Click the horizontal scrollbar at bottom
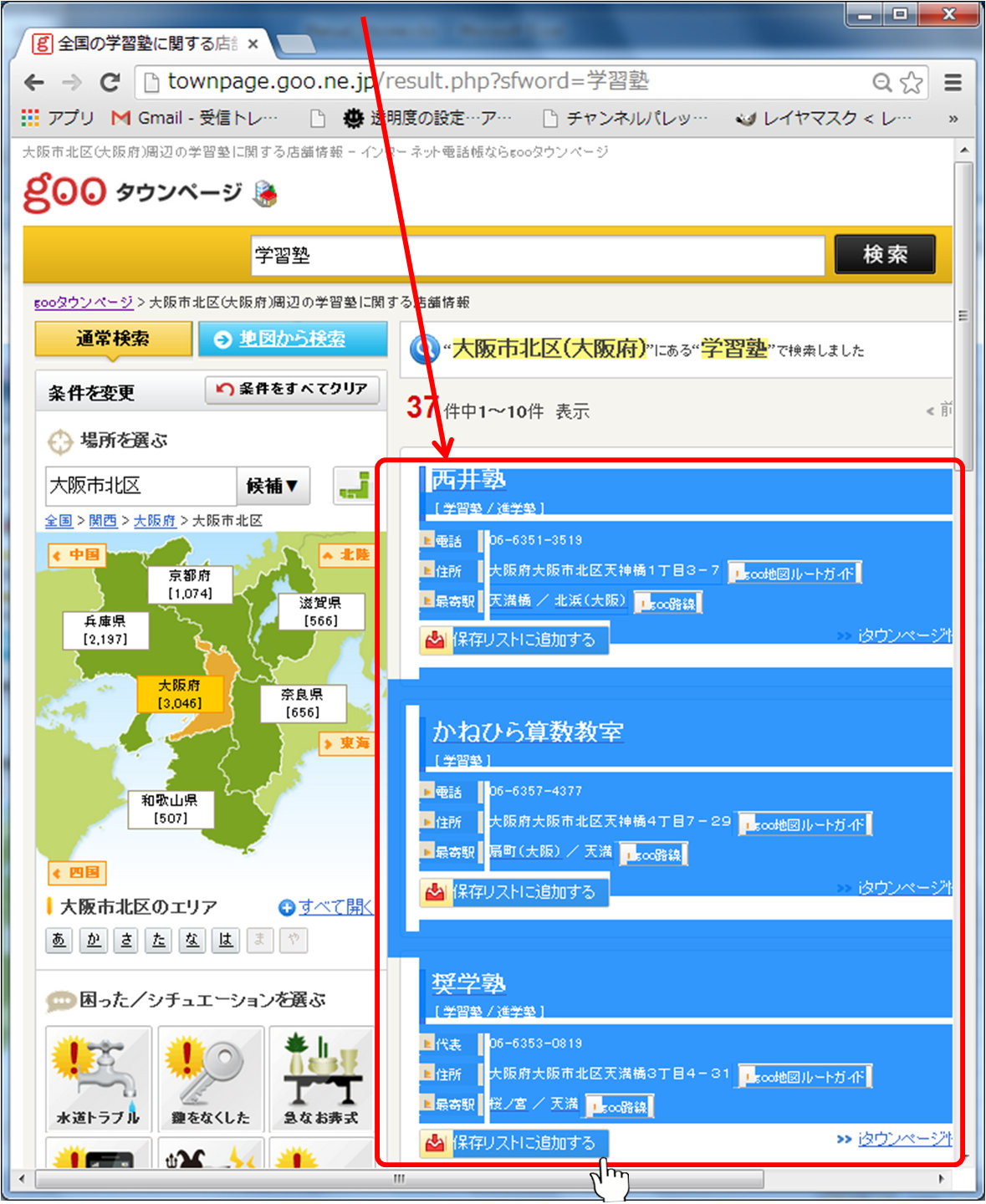 (x=399, y=1179)
